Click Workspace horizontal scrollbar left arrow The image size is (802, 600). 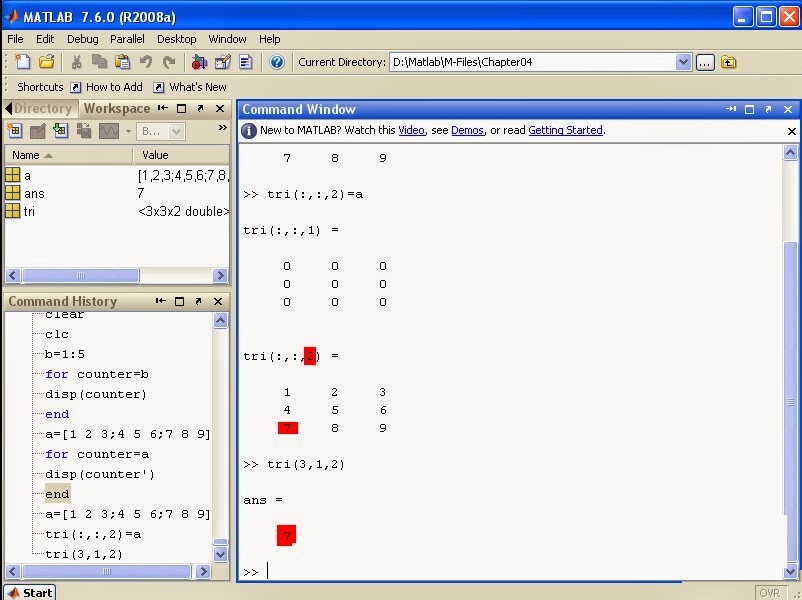[13, 276]
